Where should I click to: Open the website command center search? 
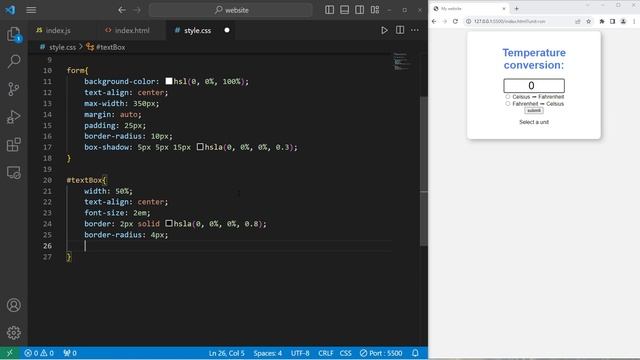231,10
